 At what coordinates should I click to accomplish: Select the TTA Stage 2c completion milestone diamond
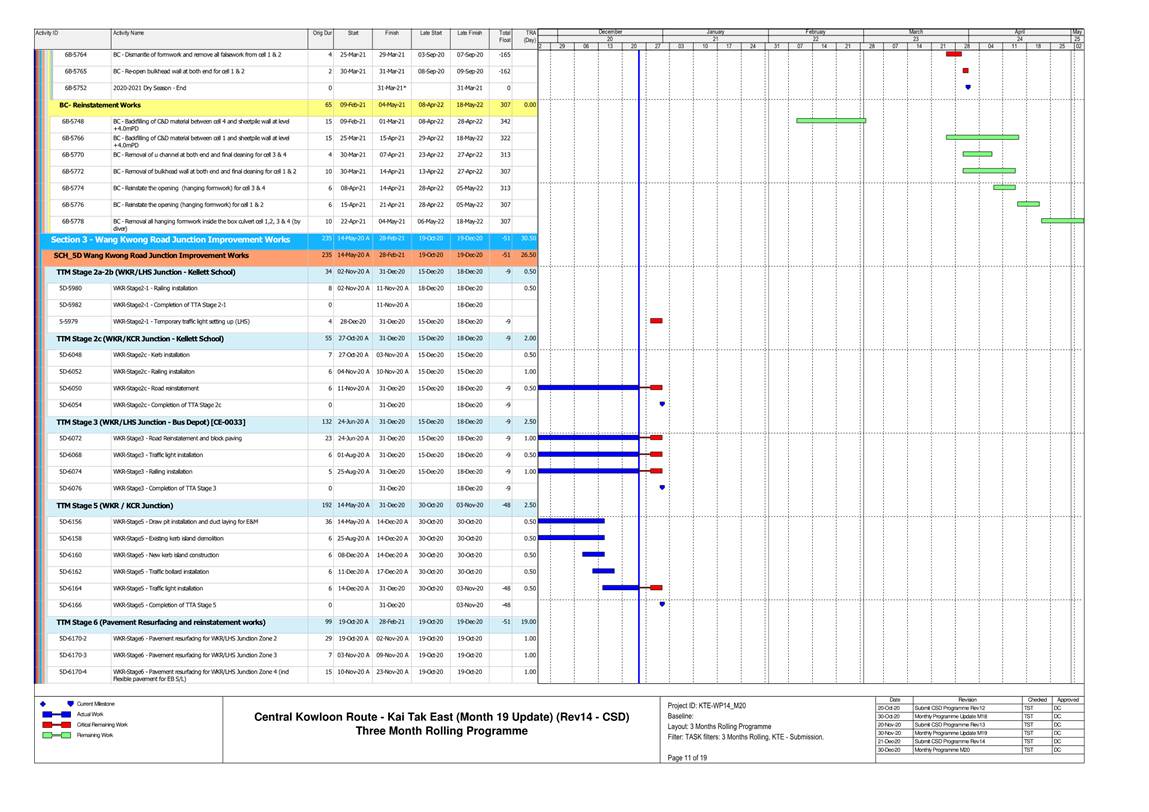(x=662, y=404)
